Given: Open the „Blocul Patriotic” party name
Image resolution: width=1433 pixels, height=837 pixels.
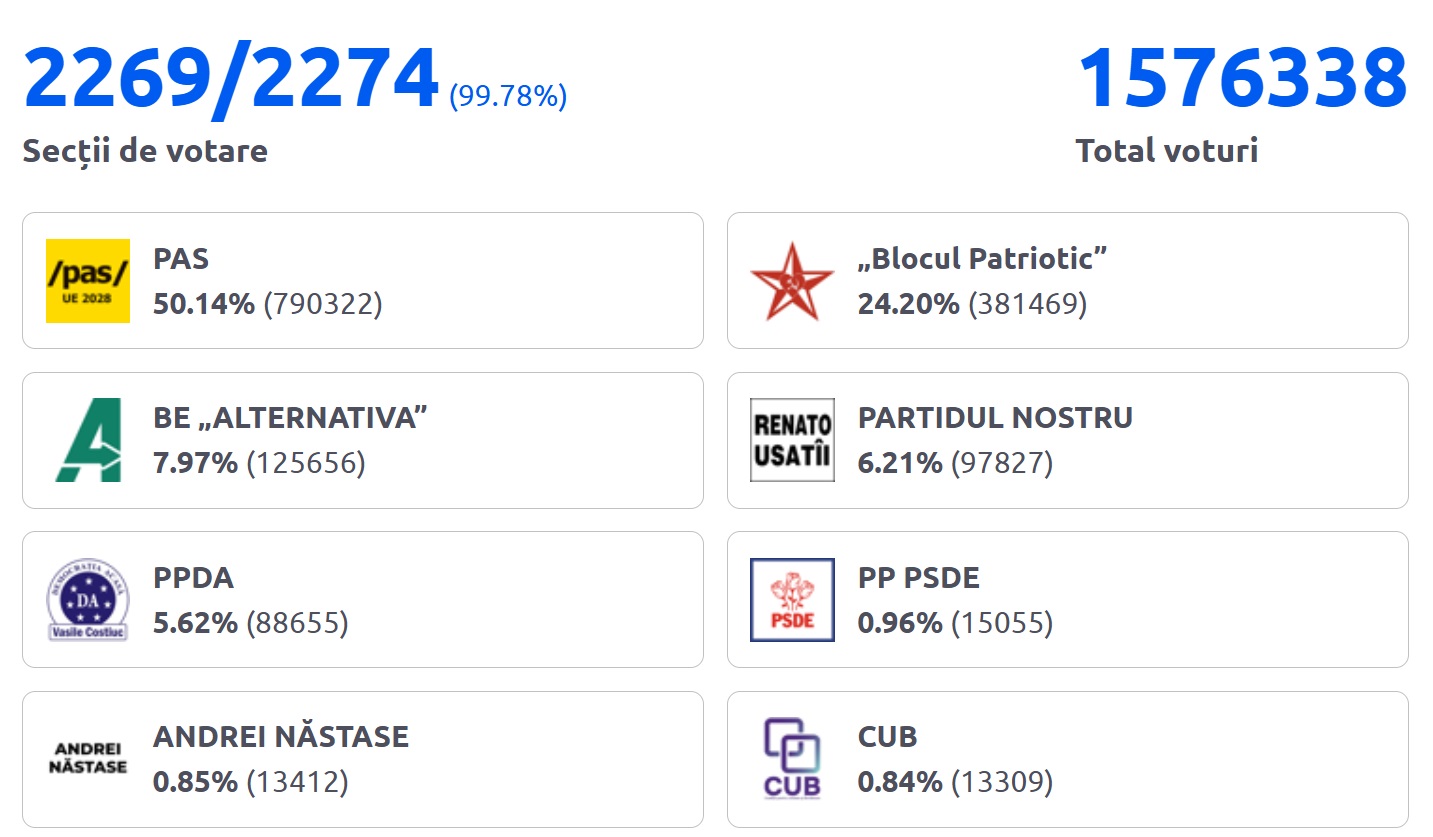Looking at the screenshot, I should (982, 259).
